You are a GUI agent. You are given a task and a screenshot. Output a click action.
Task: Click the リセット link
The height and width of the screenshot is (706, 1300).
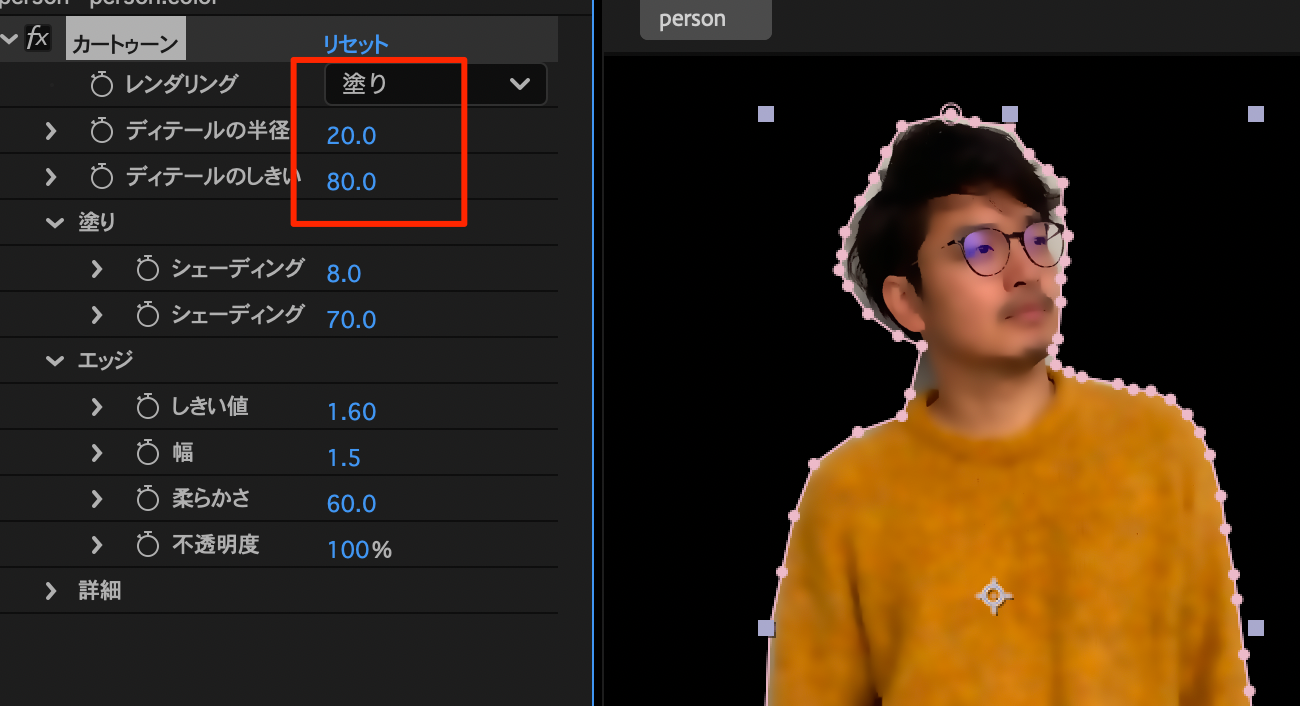tap(355, 44)
